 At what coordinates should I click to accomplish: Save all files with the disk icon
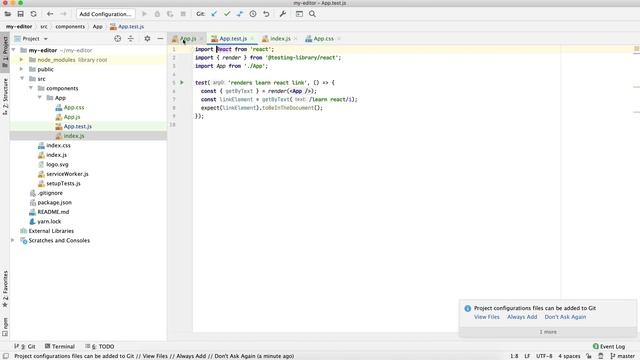tap(20, 14)
